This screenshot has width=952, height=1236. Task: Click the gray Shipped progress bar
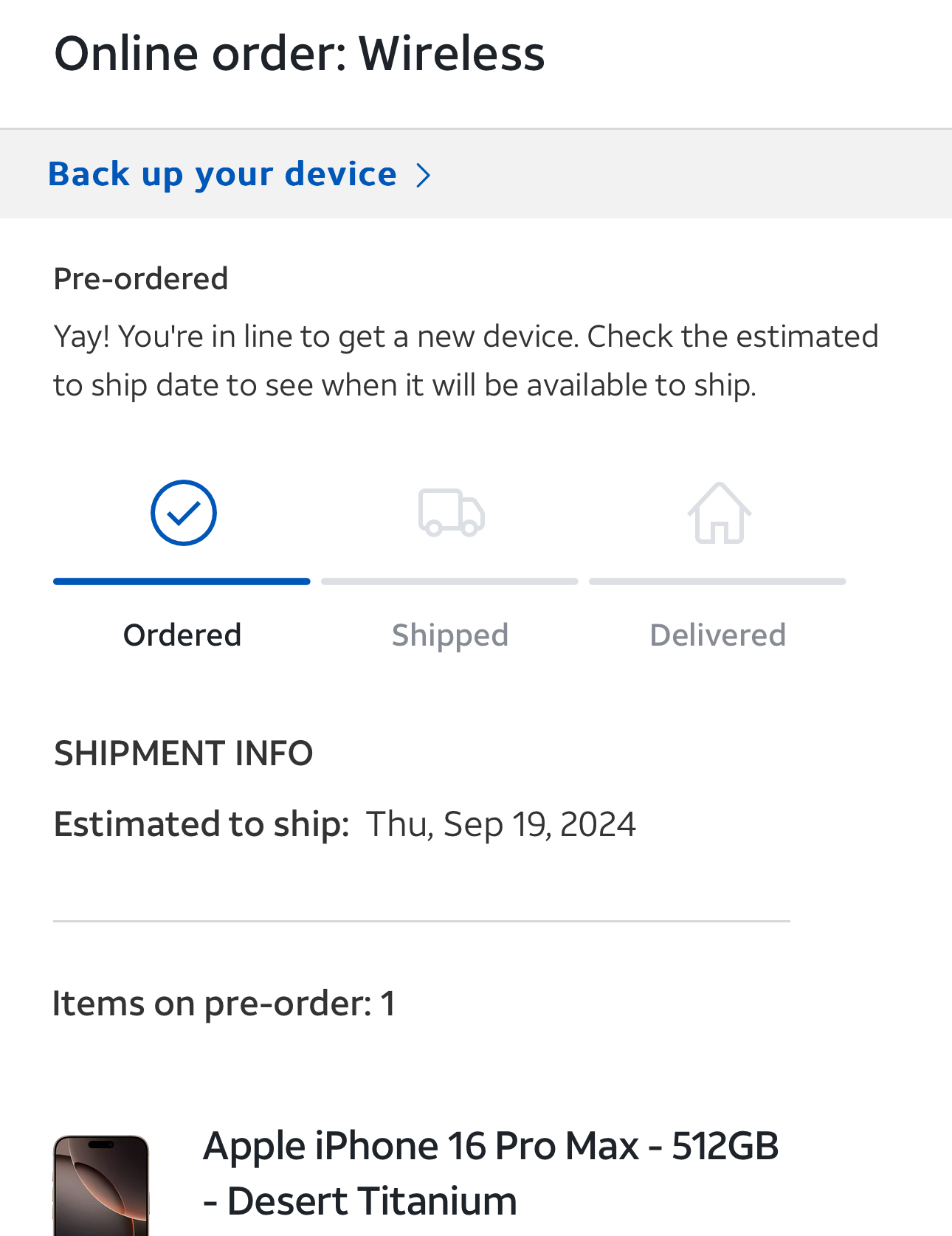click(x=449, y=581)
